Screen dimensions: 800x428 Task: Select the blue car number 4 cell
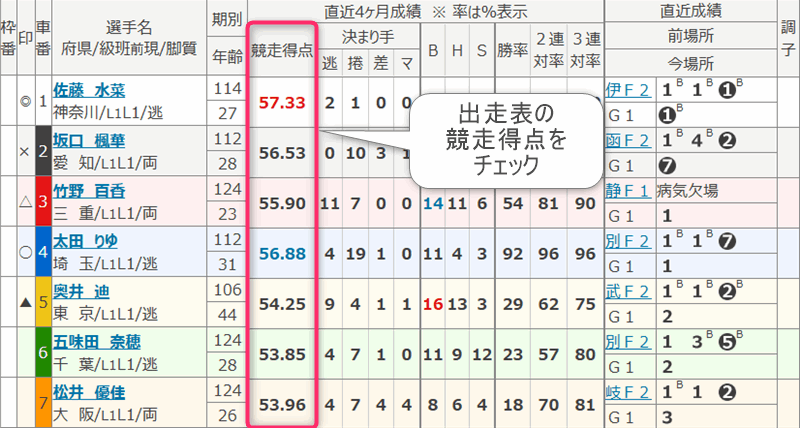point(42,252)
